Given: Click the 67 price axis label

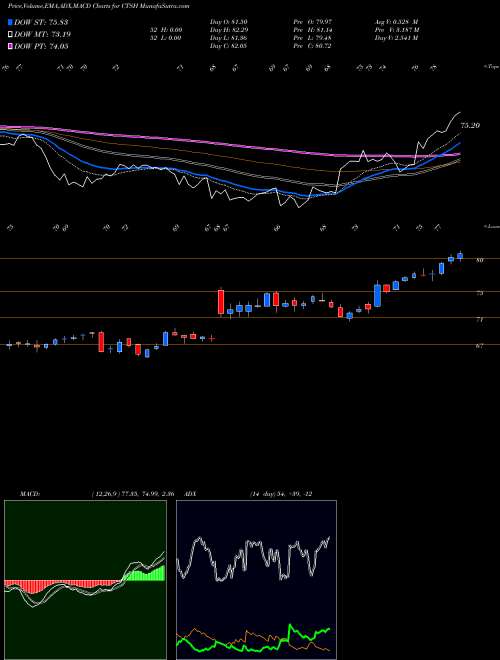Looking at the screenshot, I should click(480, 346).
